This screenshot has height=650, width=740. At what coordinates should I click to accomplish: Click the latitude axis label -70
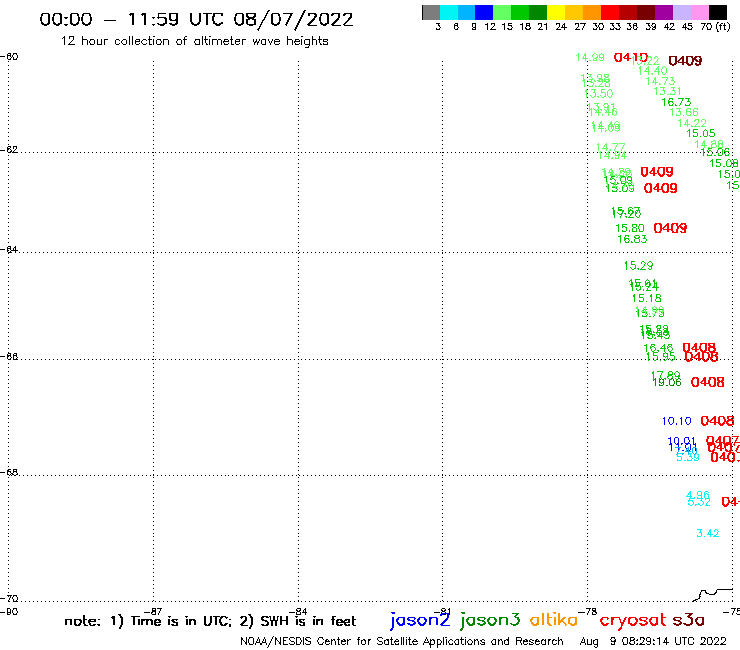point(9,599)
